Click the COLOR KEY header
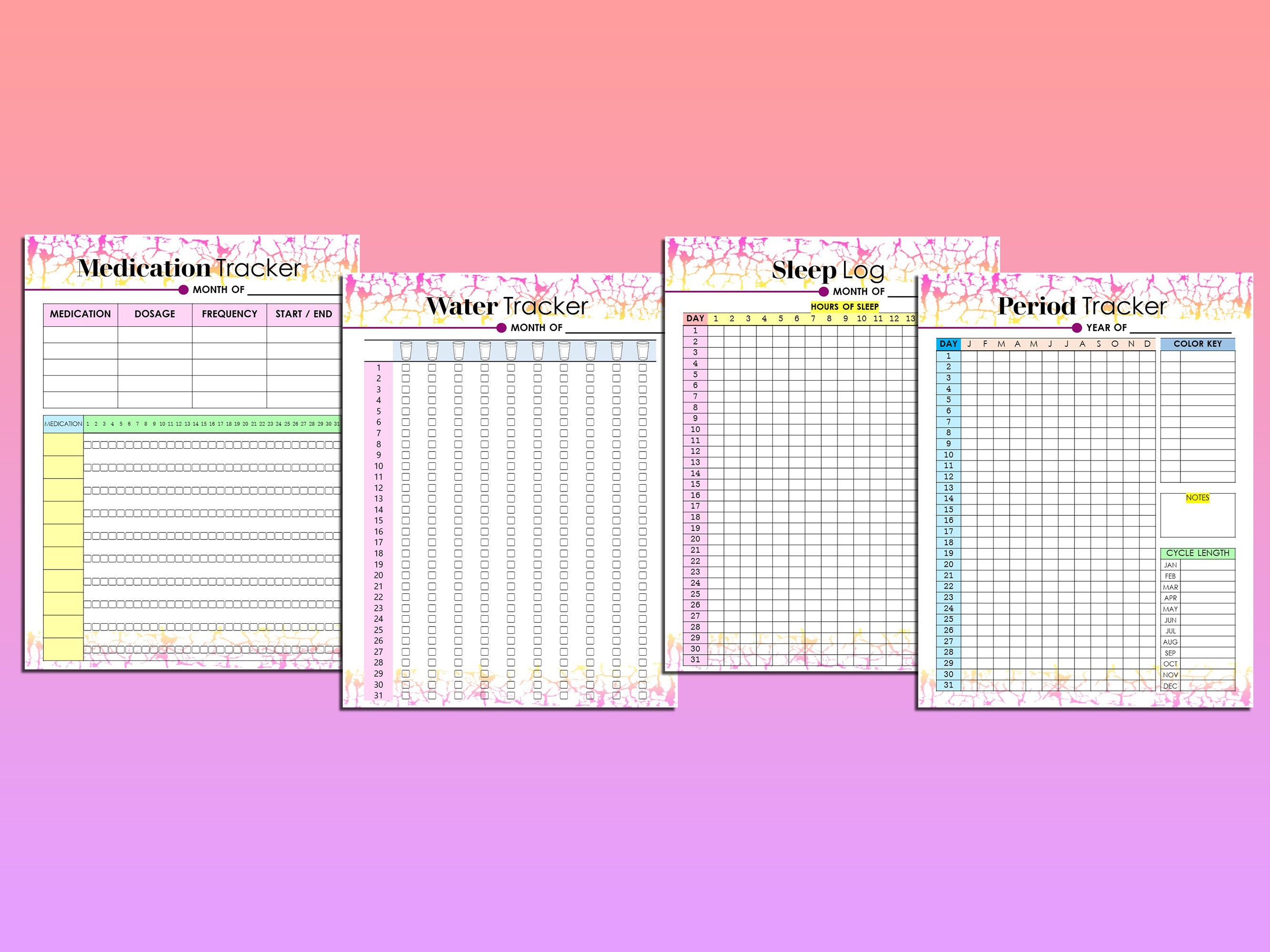The image size is (1270, 952). click(x=1198, y=344)
